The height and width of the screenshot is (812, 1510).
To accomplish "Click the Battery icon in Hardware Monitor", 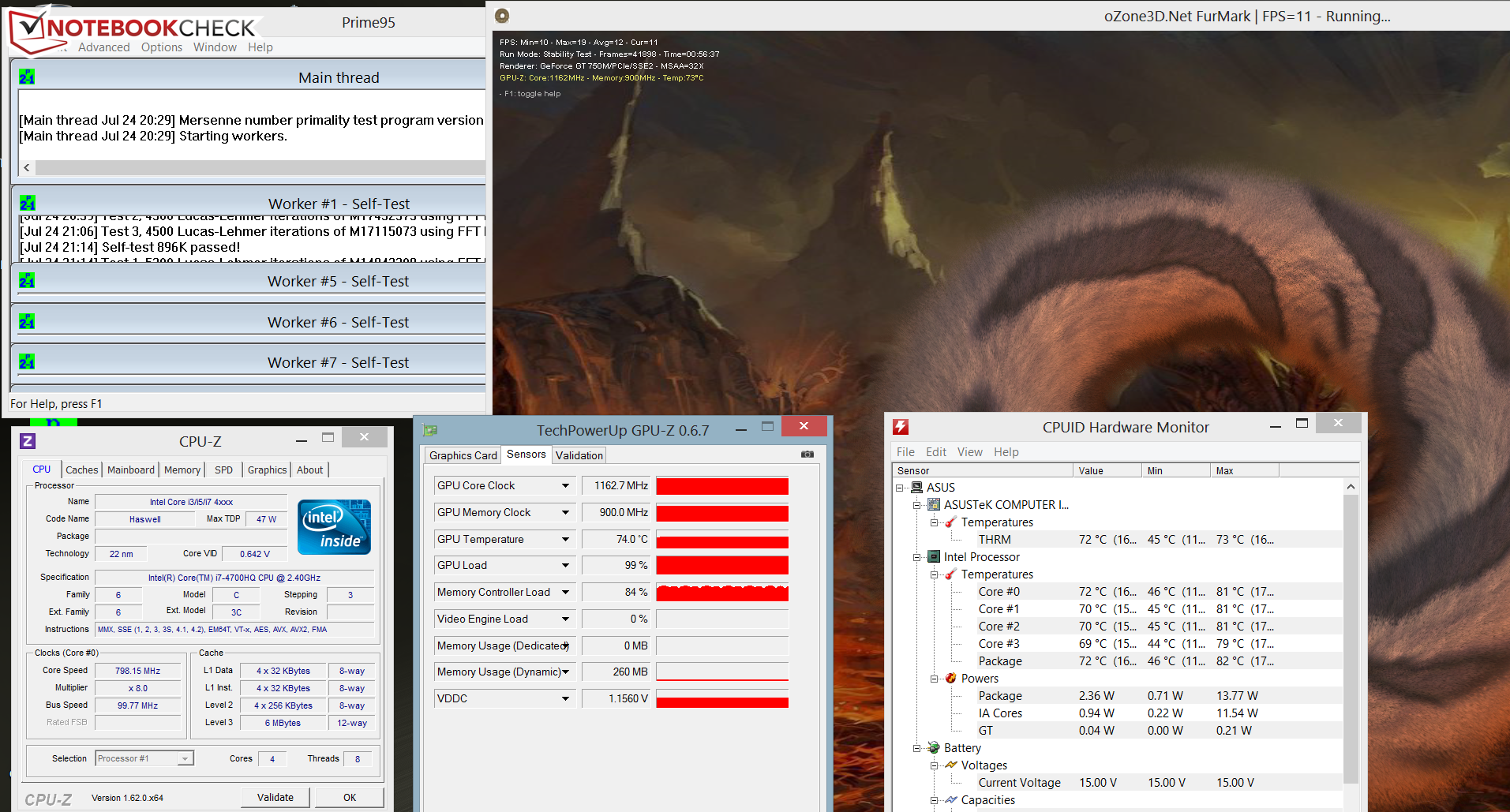I will coord(934,748).
